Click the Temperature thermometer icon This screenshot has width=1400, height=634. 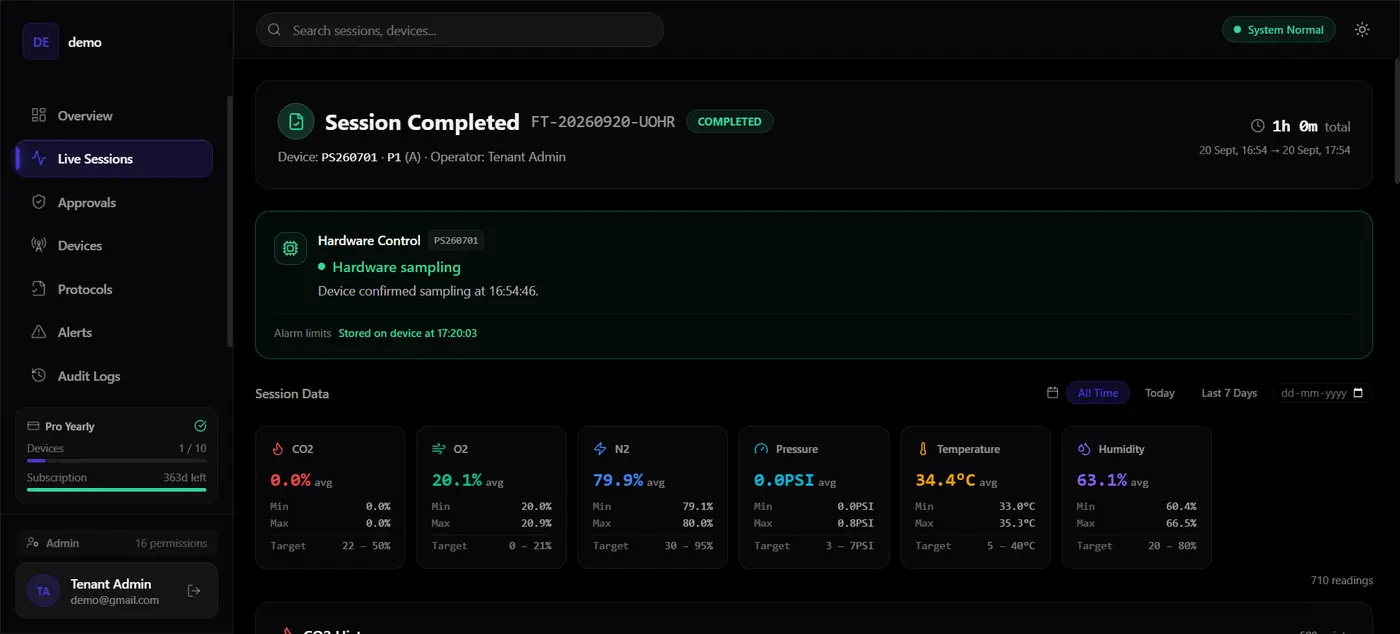922,449
